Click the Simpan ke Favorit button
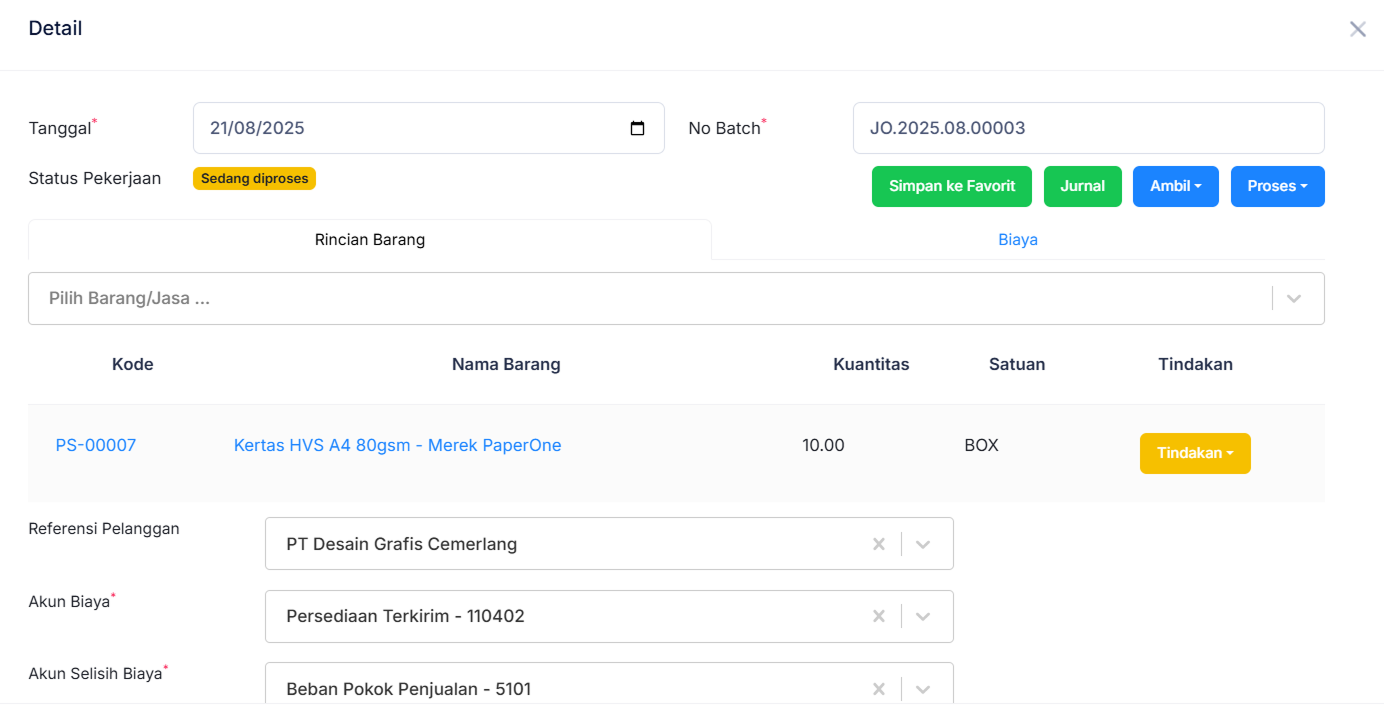Image resolution: width=1384 pixels, height=710 pixels. point(952,186)
